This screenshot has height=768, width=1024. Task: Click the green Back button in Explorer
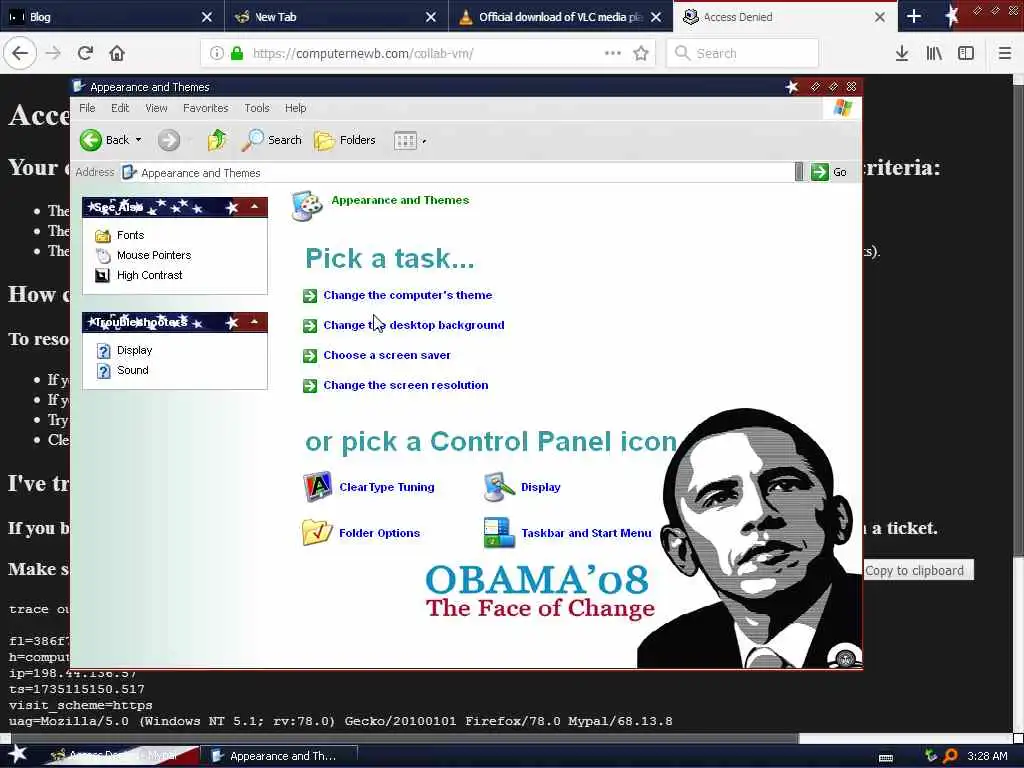pos(103,140)
